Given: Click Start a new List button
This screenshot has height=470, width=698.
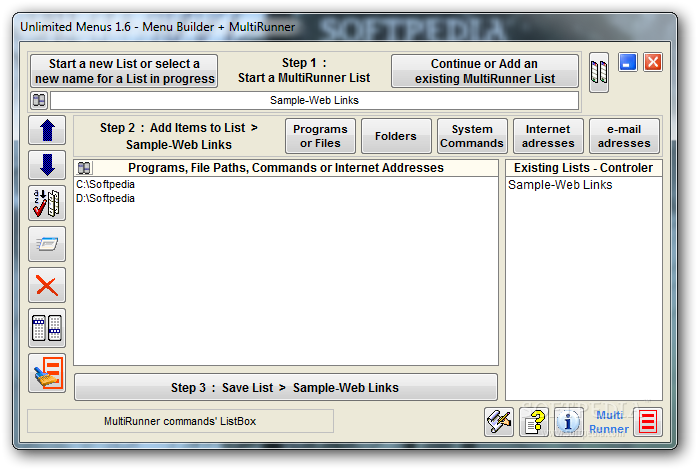Looking at the screenshot, I should (124, 71).
